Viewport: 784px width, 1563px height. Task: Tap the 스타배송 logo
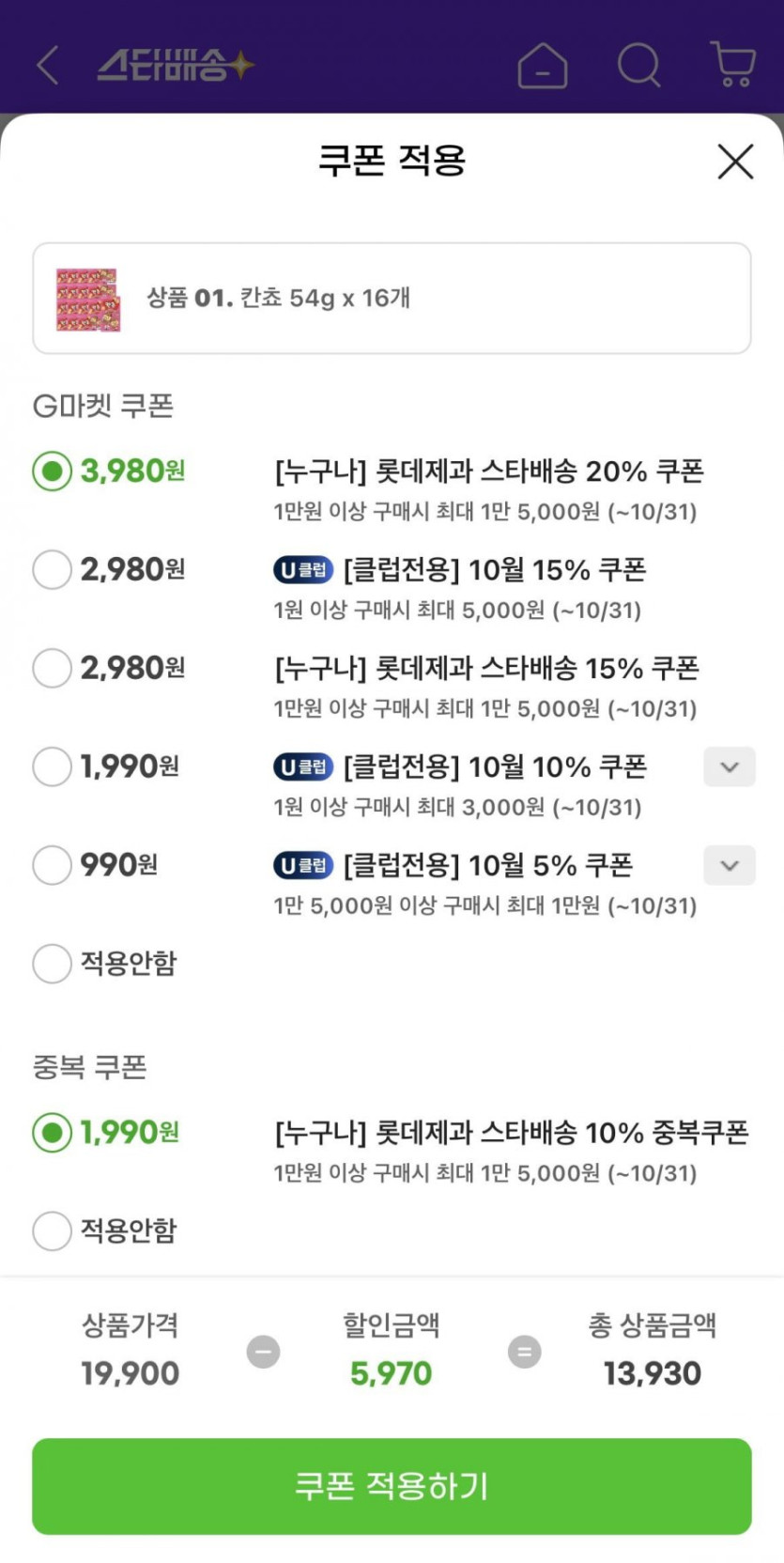click(x=175, y=66)
